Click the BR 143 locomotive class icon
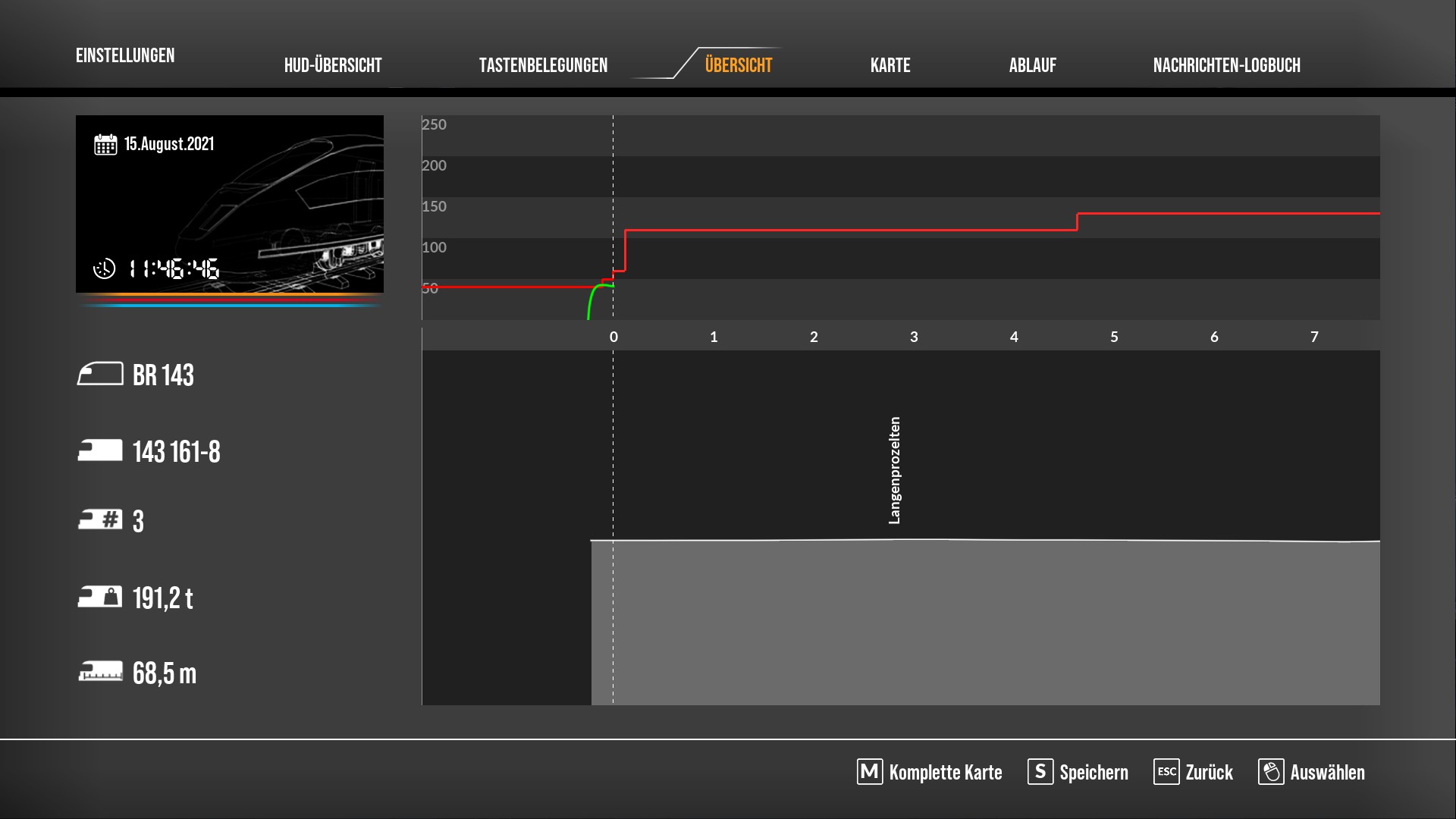The height and width of the screenshot is (819, 1456). [100, 374]
